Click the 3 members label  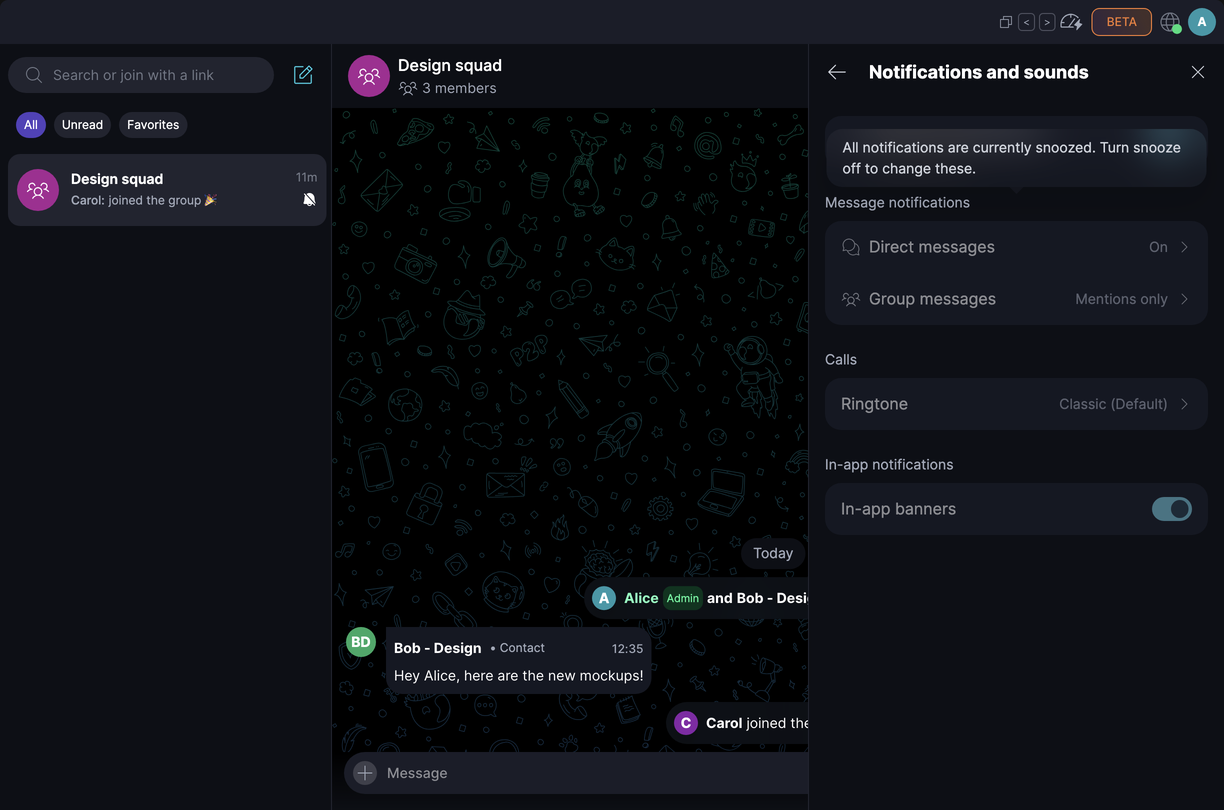click(x=459, y=88)
